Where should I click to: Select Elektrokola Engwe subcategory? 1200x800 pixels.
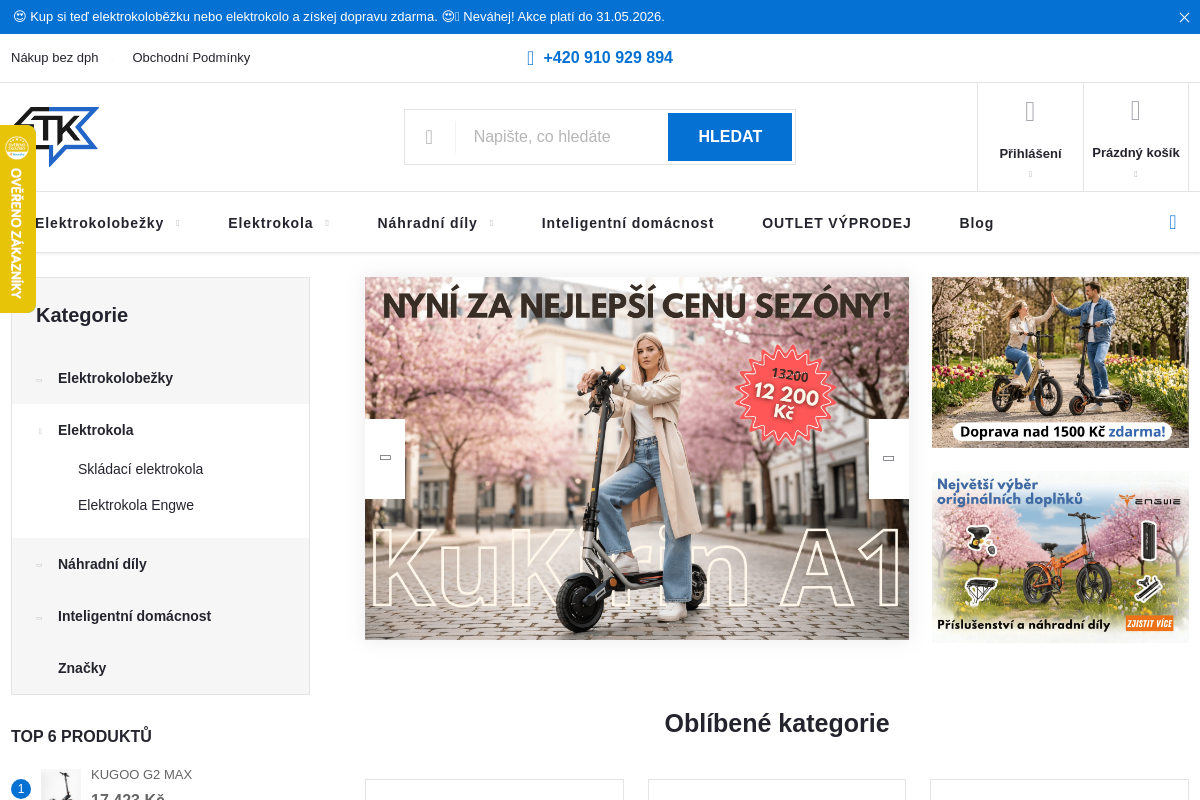pyautogui.click(x=136, y=505)
